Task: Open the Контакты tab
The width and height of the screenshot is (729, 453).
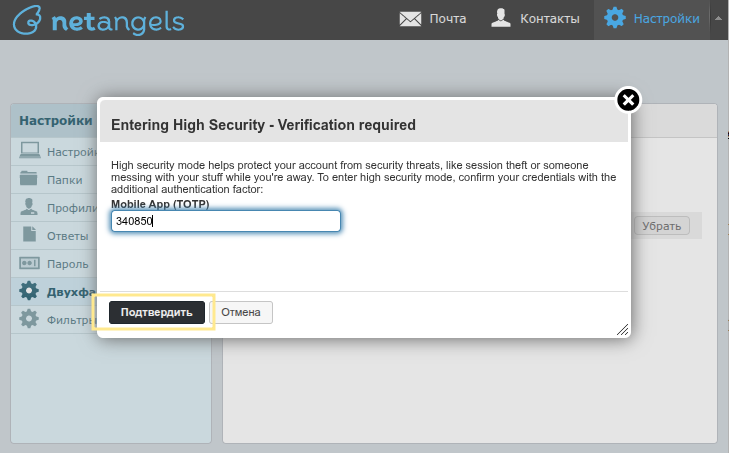Action: (536, 19)
